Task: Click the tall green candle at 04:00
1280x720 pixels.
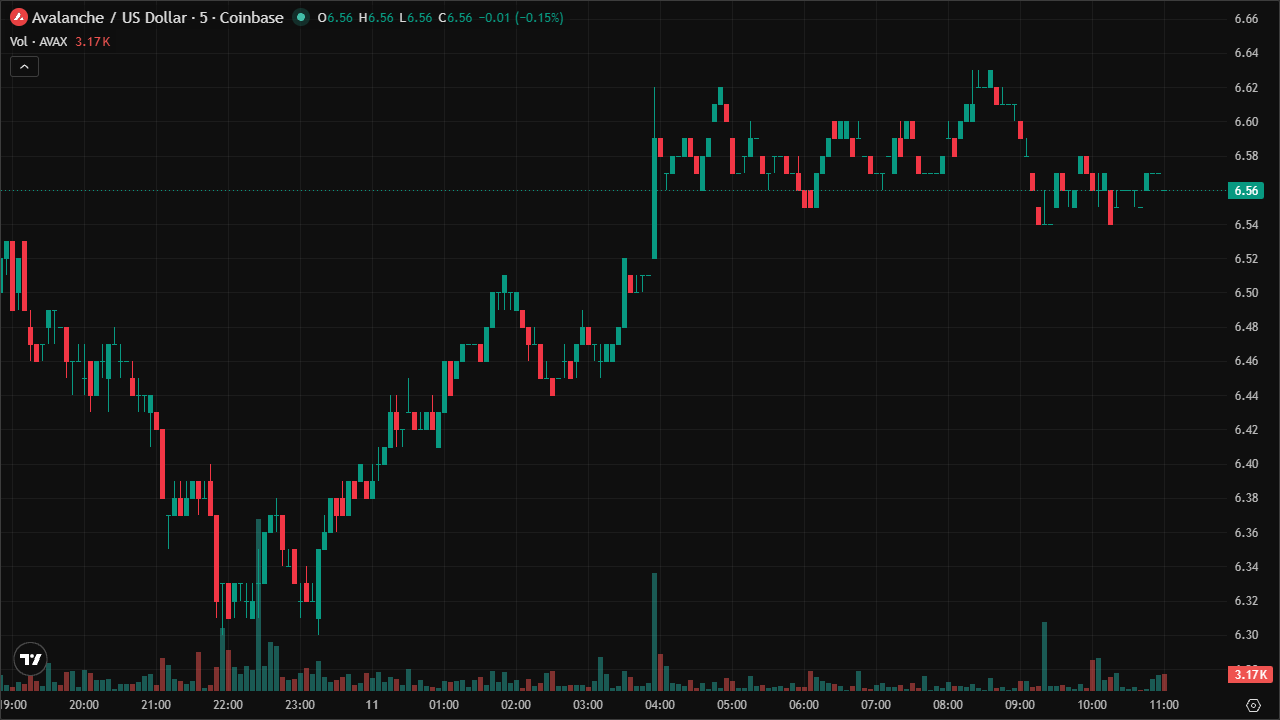Action: pyautogui.click(x=654, y=198)
